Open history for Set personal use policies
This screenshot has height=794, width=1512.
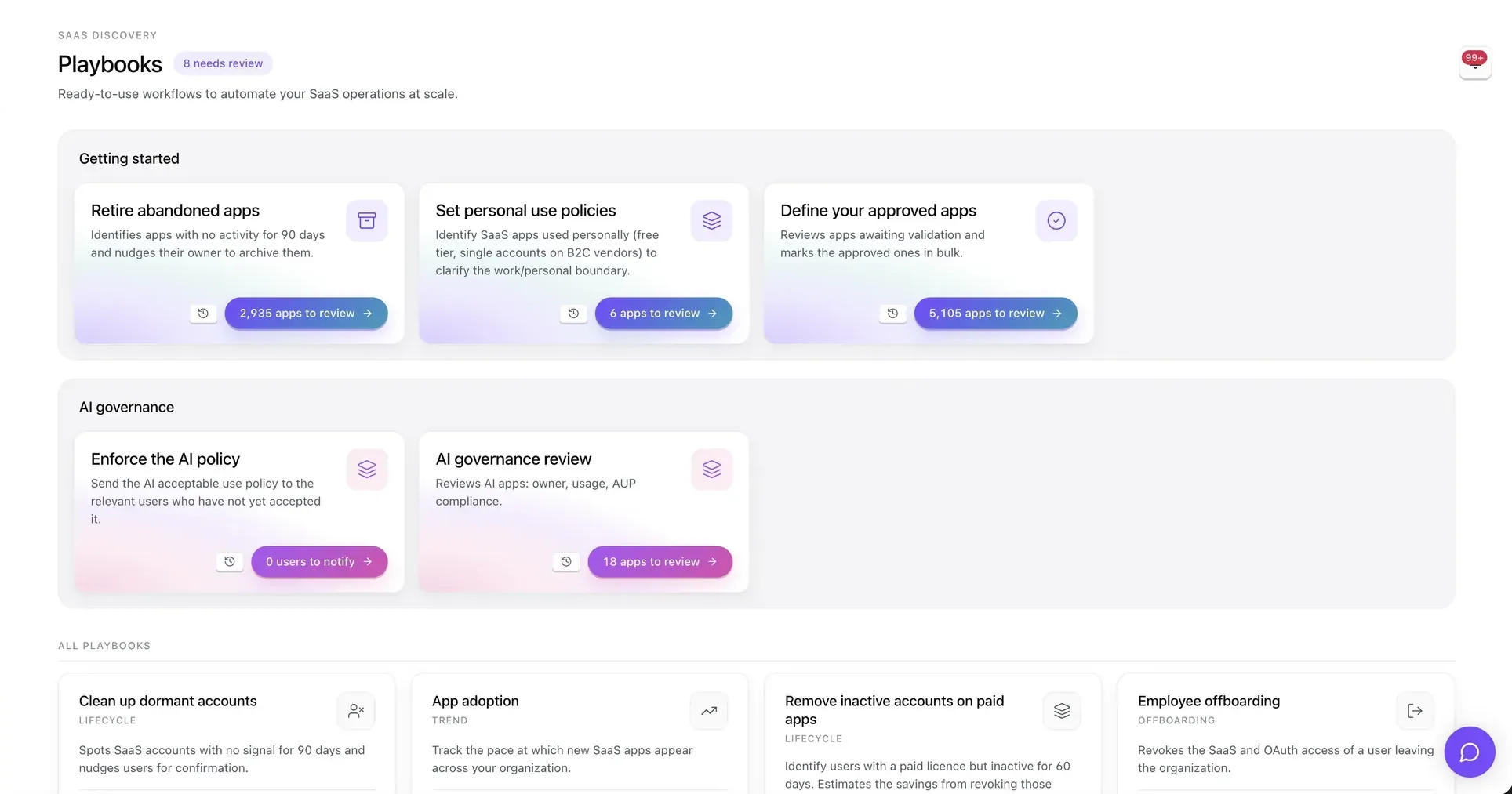[573, 314]
